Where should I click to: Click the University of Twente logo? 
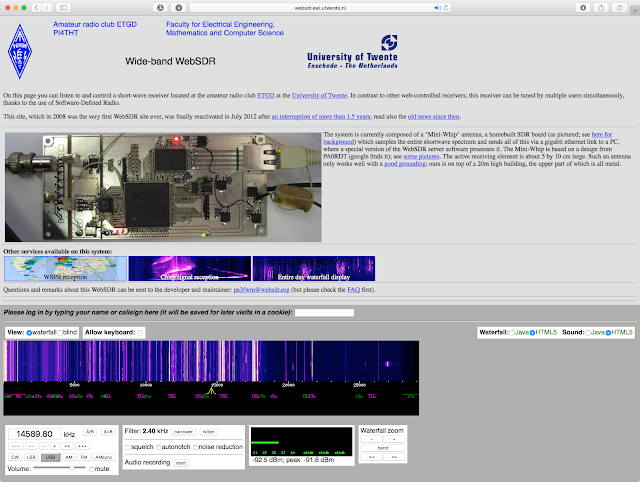[x=352, y=52]
